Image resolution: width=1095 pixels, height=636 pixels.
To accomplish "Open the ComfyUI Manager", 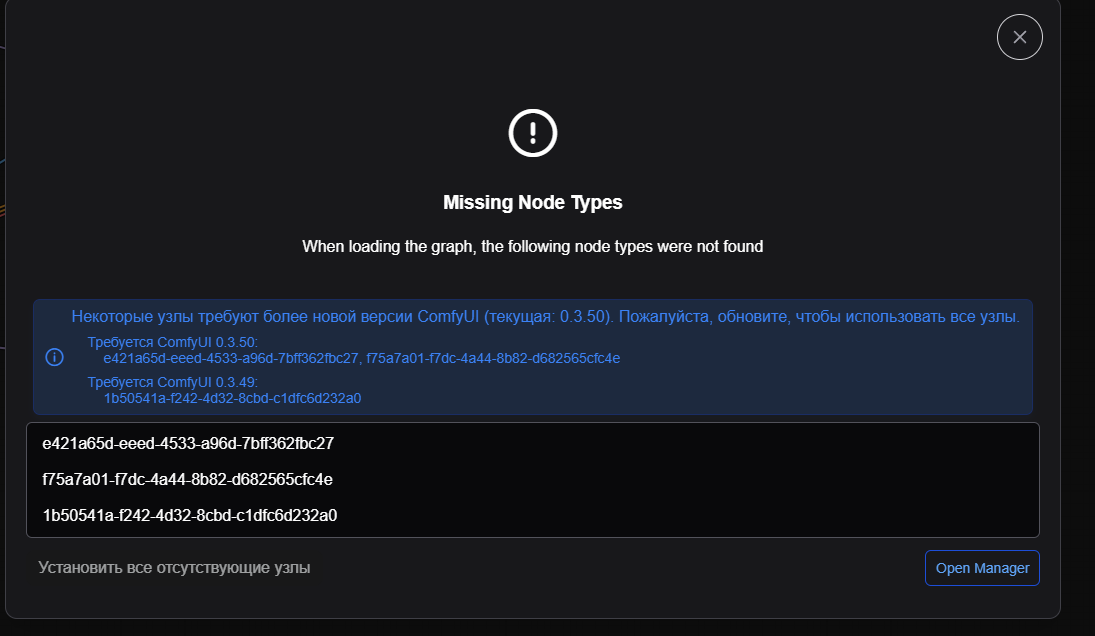I will tap(982, 568).
